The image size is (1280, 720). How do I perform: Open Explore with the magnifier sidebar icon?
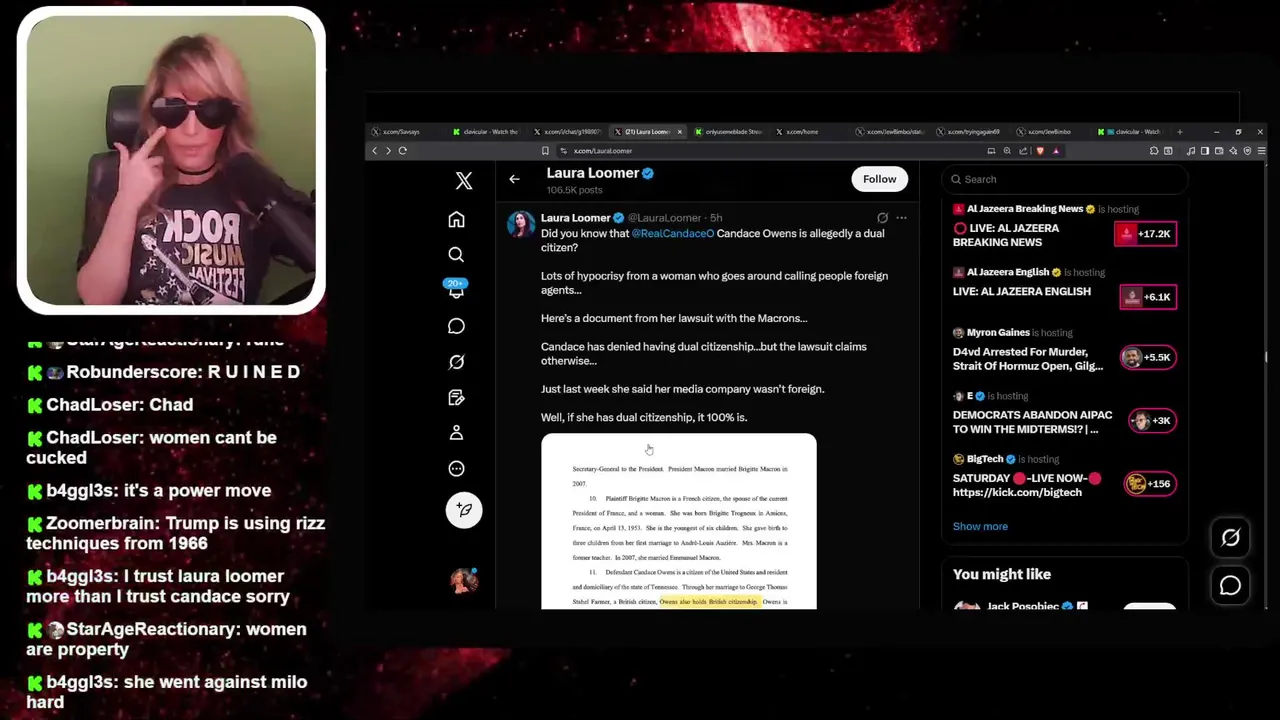tap(456, 255)
